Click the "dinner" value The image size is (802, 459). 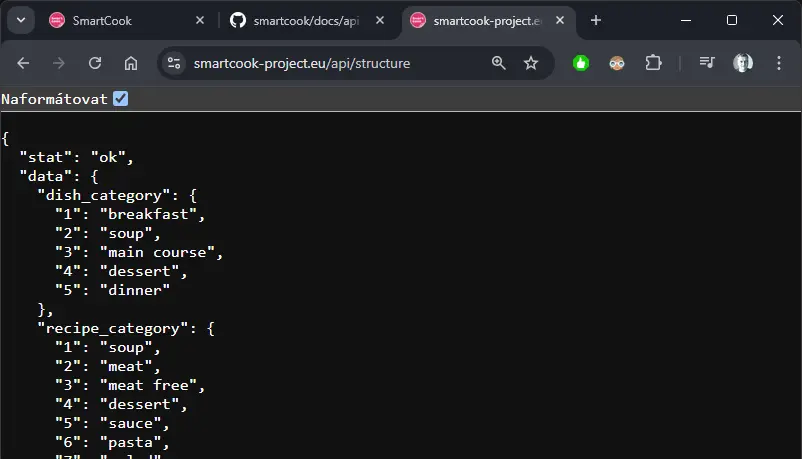135,290
